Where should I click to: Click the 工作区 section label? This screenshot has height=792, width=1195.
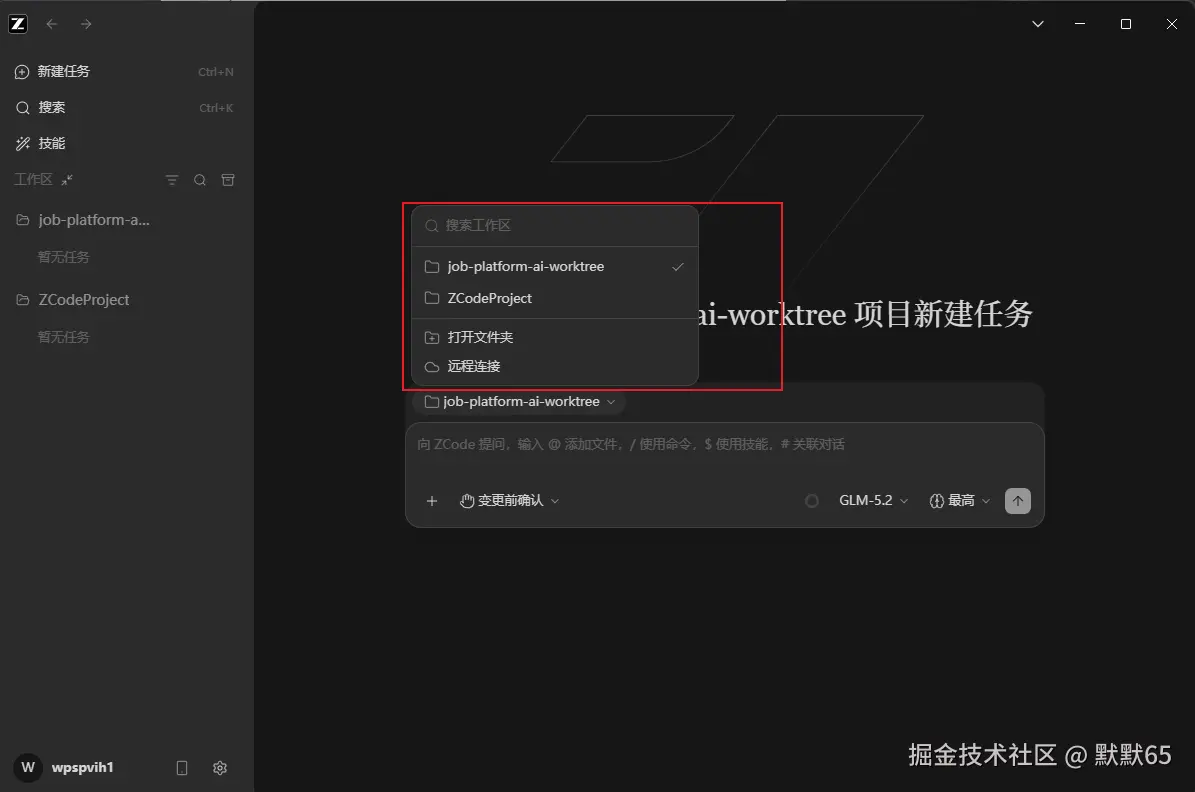pos(34,180)
